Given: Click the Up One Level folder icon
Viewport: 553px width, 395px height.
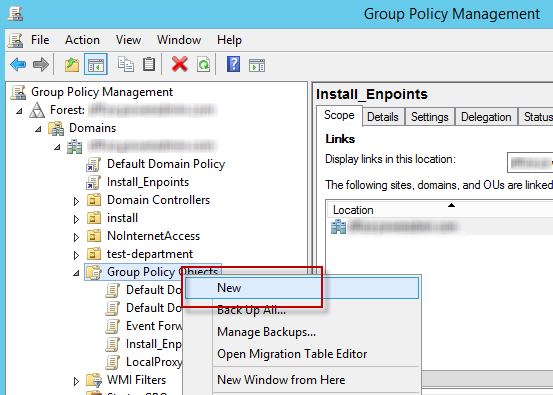Looking at the screenshot, I should pos(72,65).
